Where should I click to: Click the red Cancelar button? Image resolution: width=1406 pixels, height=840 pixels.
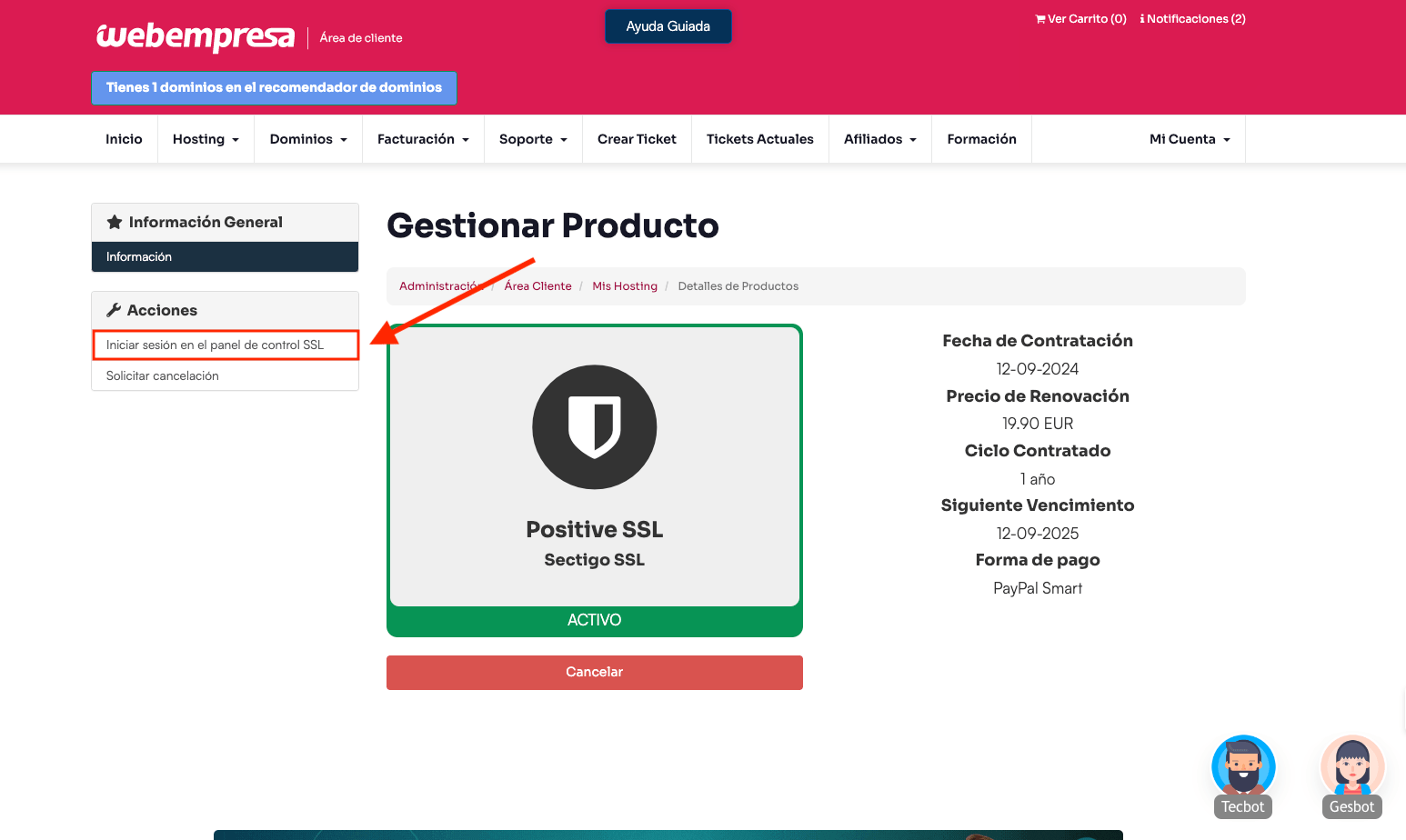595,673
